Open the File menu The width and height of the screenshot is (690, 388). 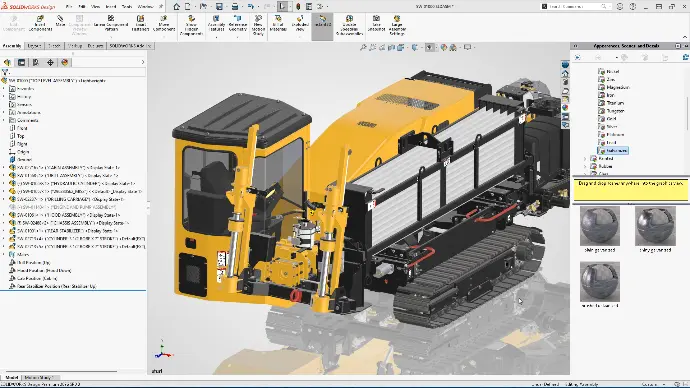[69, 7]
